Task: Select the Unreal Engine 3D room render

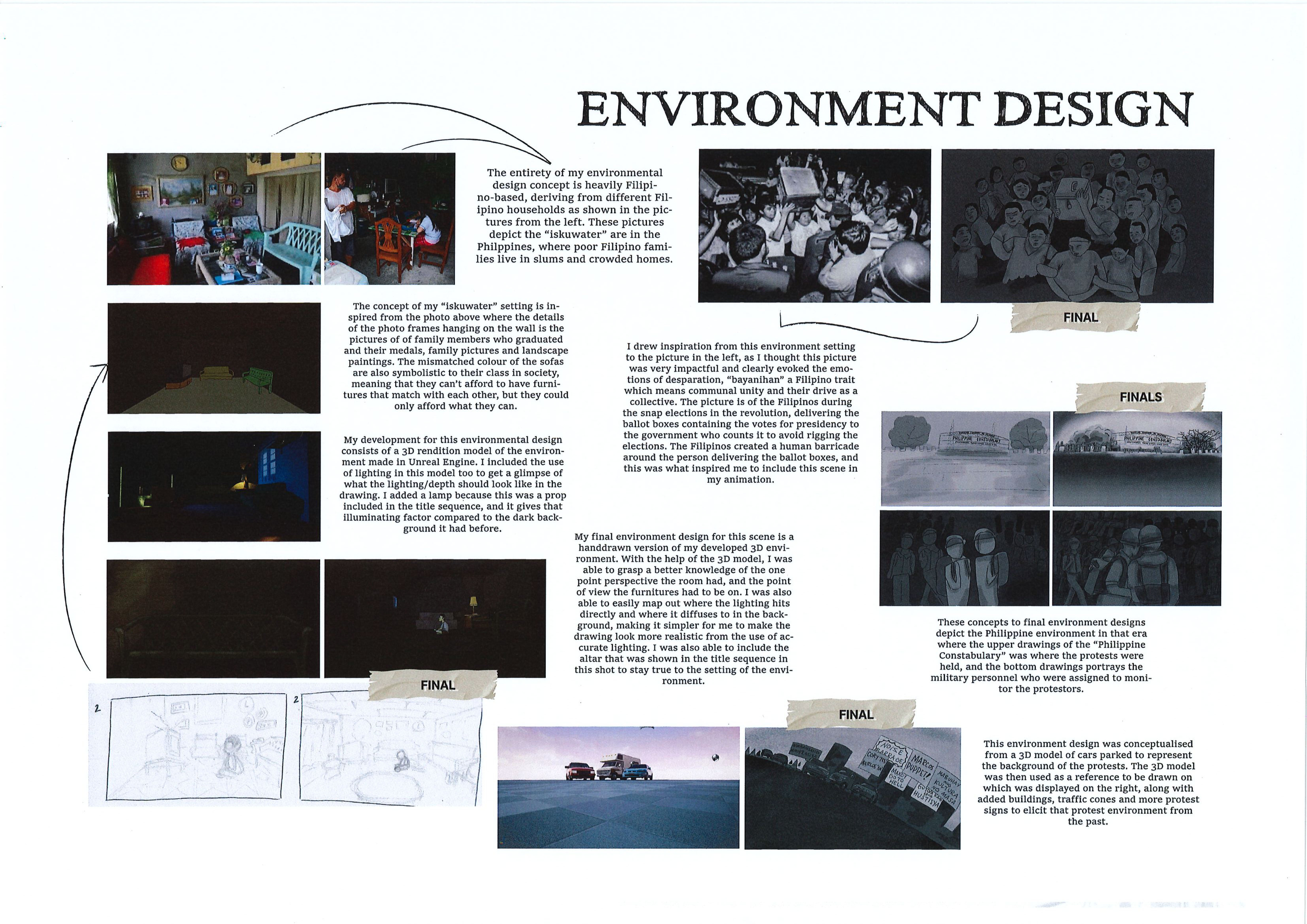Action: point(214,486)
